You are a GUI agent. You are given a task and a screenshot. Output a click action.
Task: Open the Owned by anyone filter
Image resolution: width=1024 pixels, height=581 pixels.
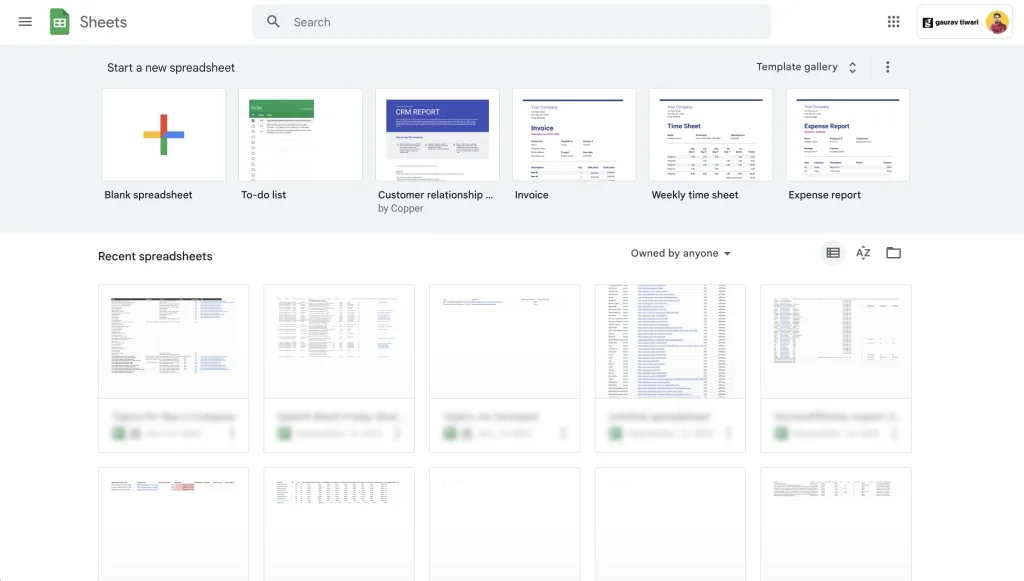[680, 253]
